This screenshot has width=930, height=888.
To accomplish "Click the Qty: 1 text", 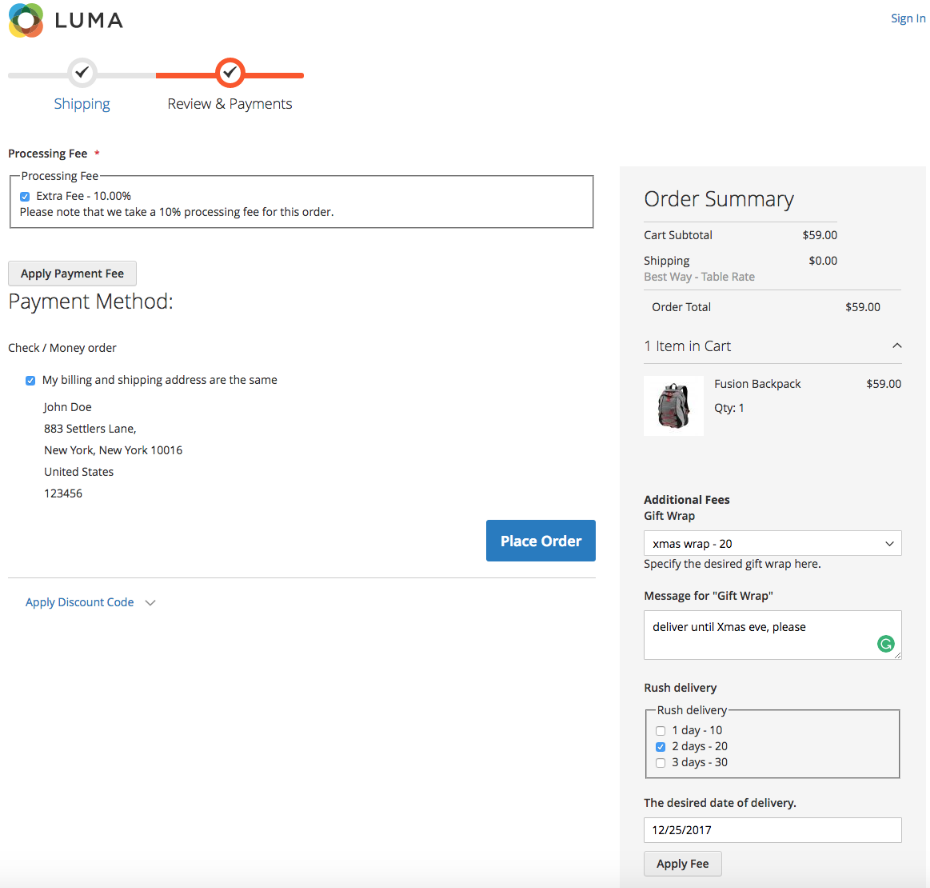I will 729,408.
